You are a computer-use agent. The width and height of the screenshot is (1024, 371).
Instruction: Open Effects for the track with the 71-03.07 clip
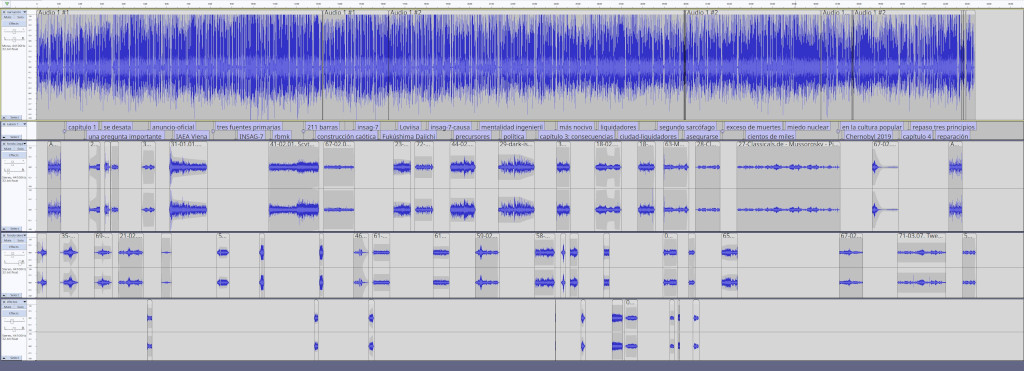(14, 246)
